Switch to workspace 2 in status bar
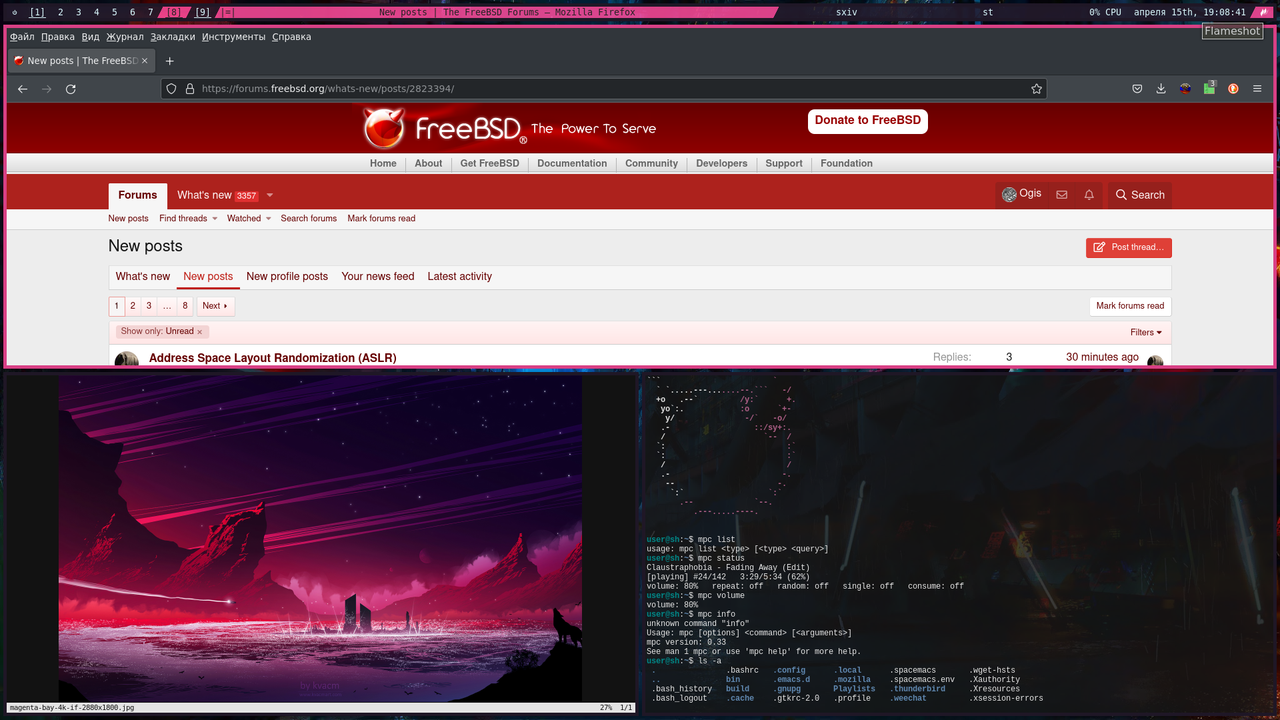Screen dimensions: 1280x720 [x=60, y=12]
